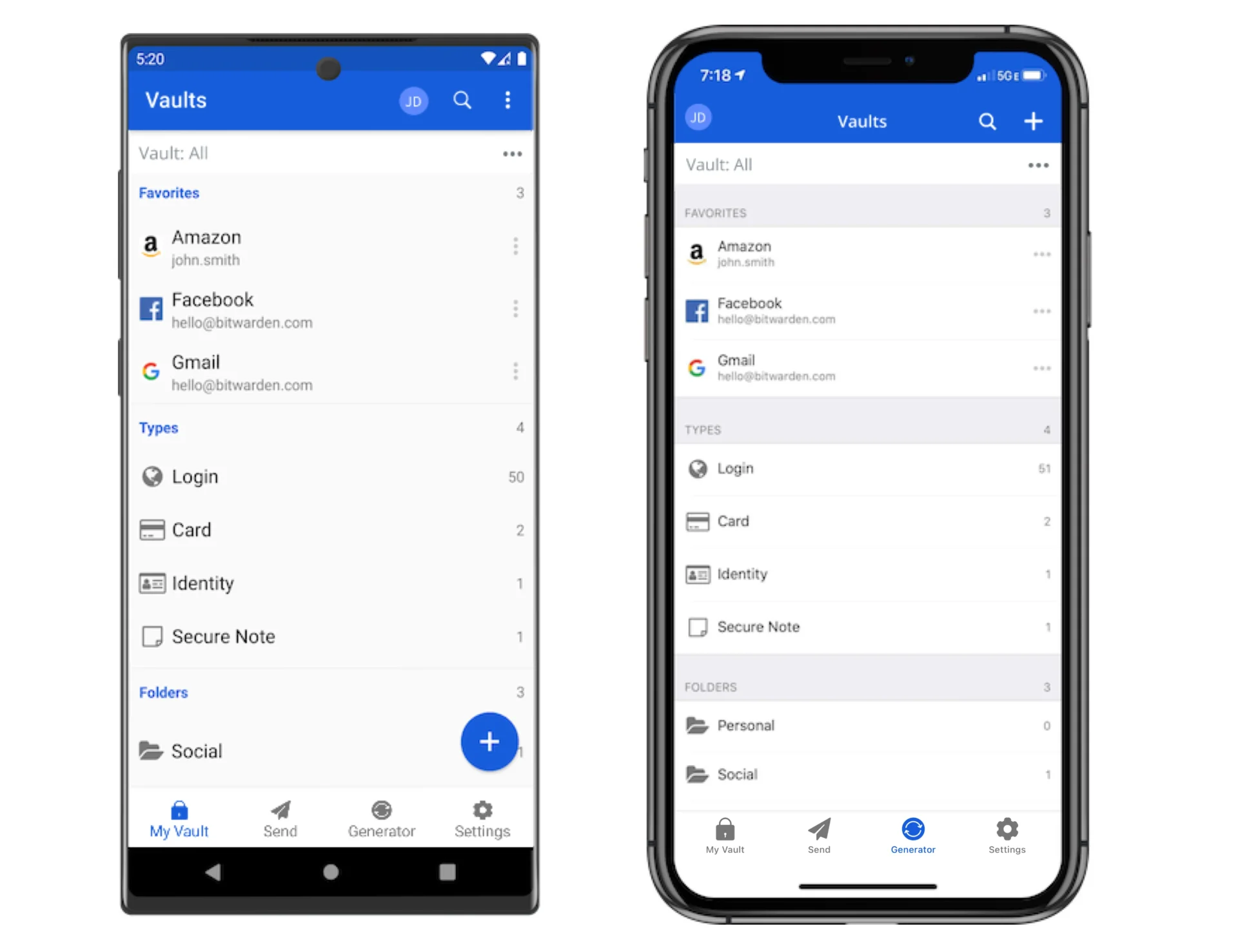
Task: Tap Gmail vault entry options
Action: coord(514,371)
